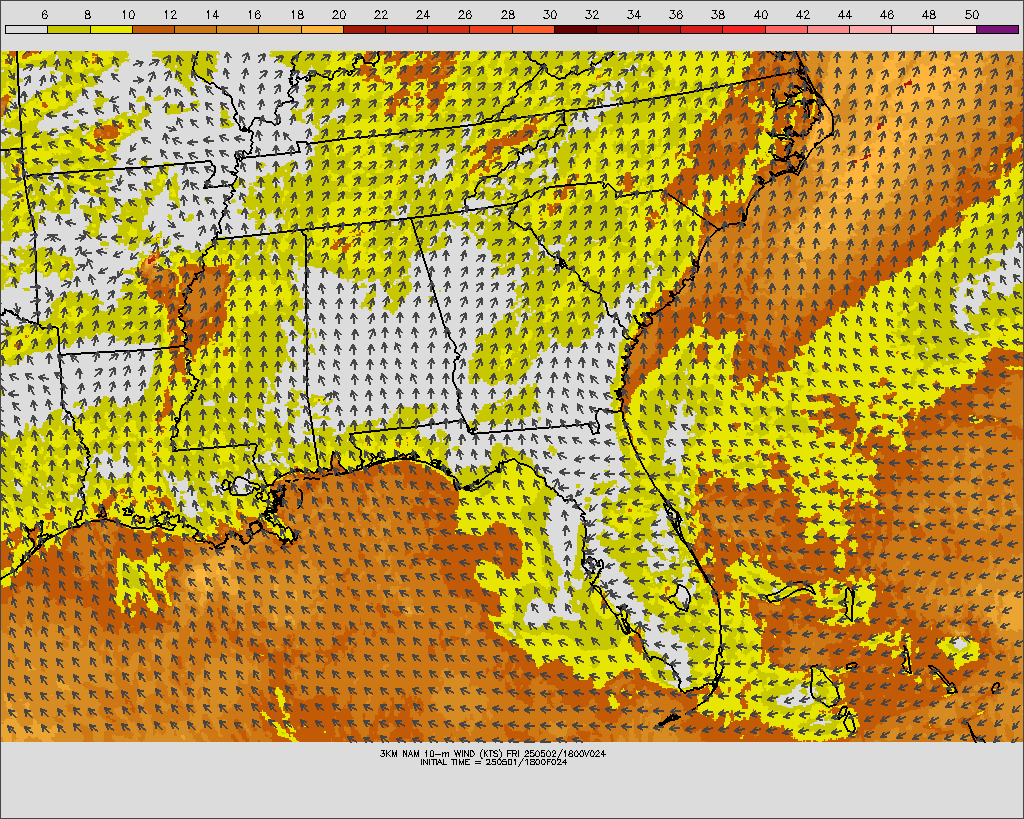The height and width of the screenshot is (819, 1024).
Task: Pick the light pink 44 to 46 swatch
Action: [x=871, y=29]
